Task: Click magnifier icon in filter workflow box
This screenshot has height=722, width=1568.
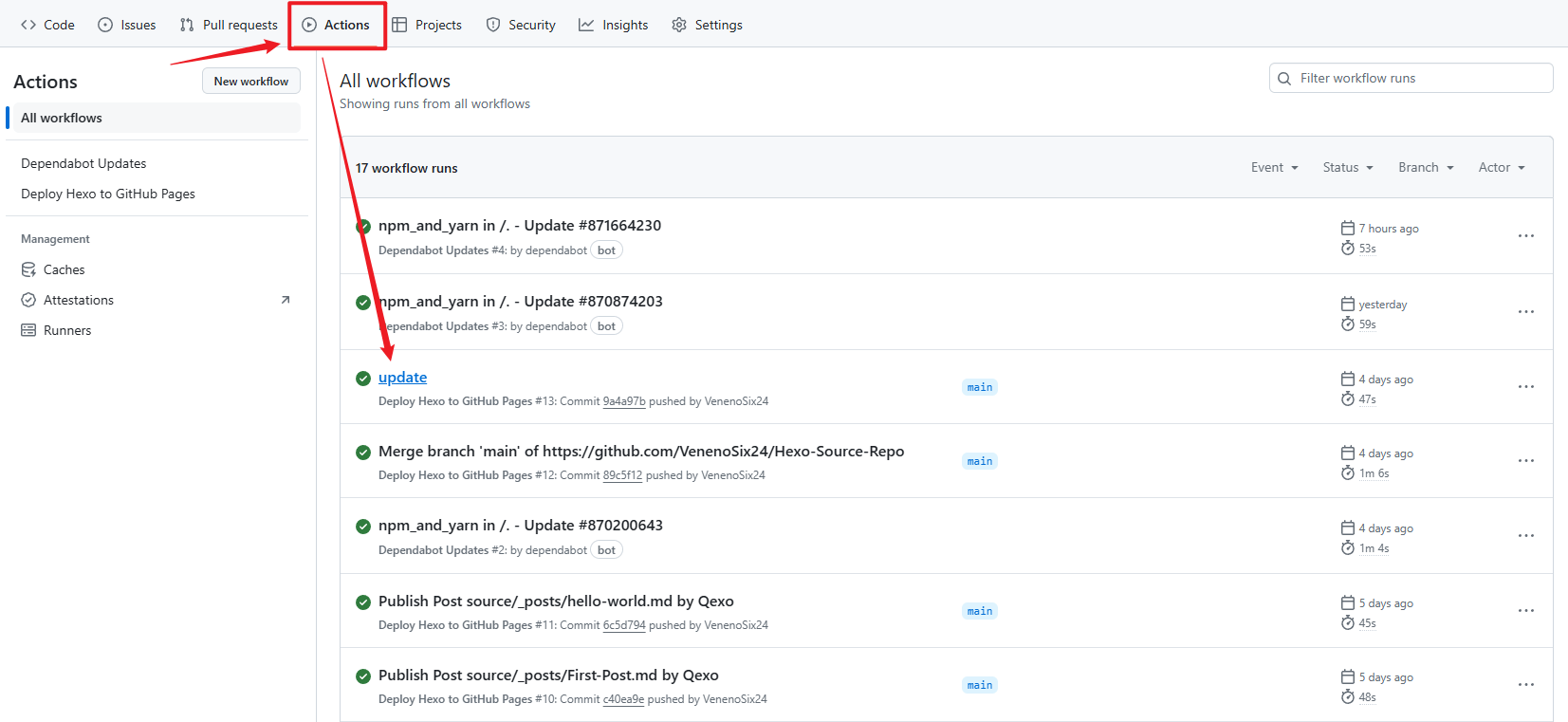Action: pyautogui.click(x=1284, y=79)
